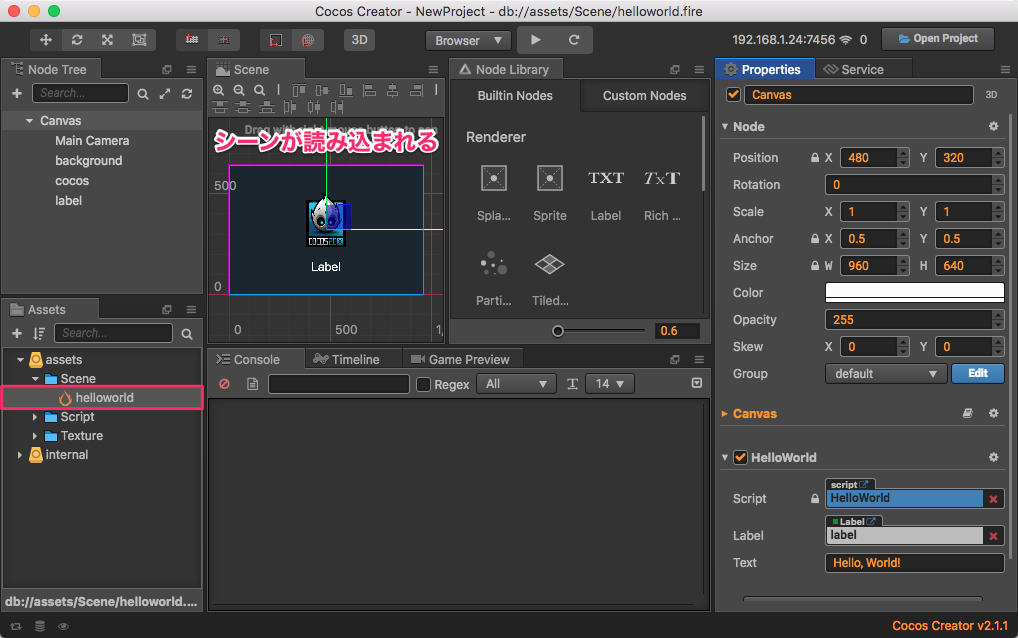Clear the console log

225,384
